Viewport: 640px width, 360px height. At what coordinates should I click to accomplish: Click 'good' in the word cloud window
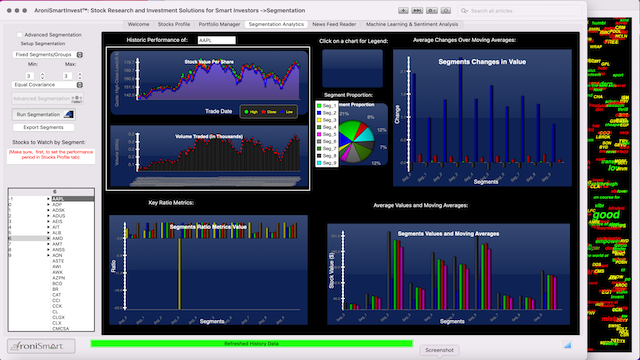606,215
